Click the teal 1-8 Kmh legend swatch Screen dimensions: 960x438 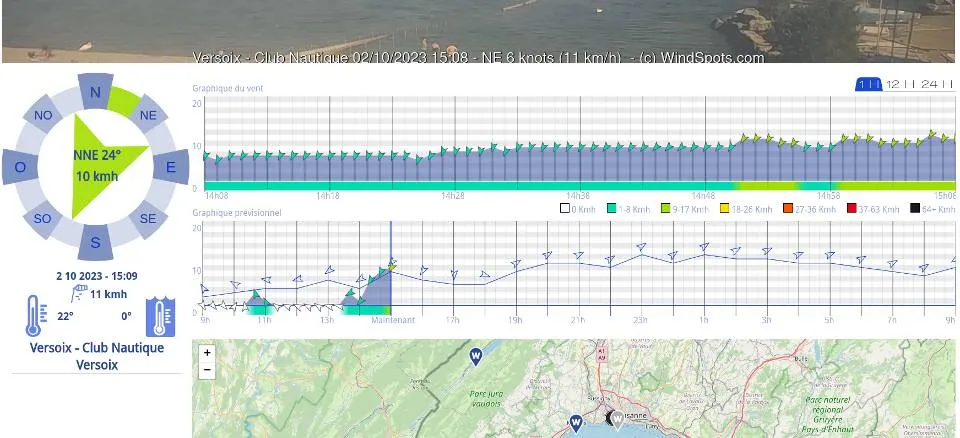click(x=612, y=208)
